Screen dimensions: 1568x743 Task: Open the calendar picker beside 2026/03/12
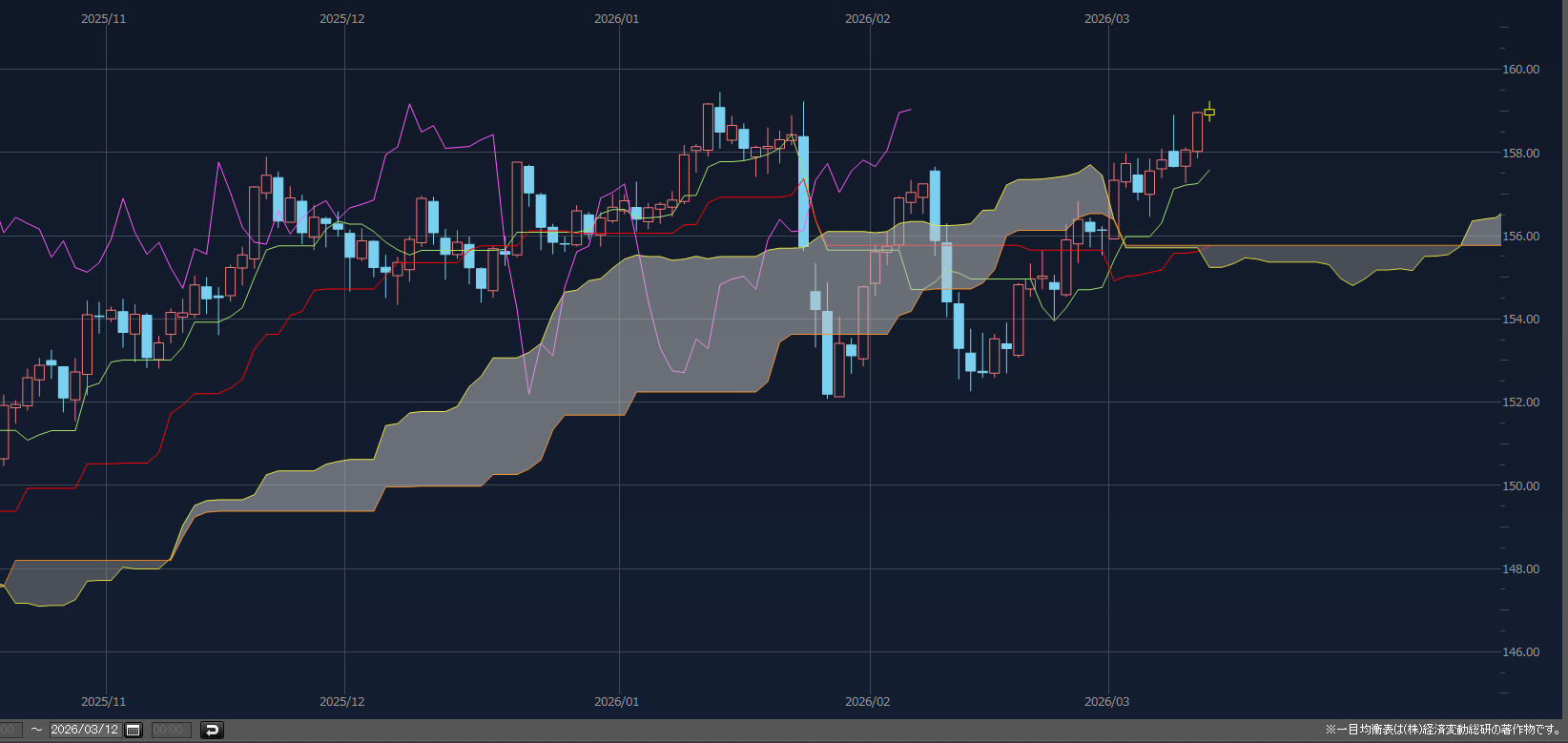tap(134, 730)
